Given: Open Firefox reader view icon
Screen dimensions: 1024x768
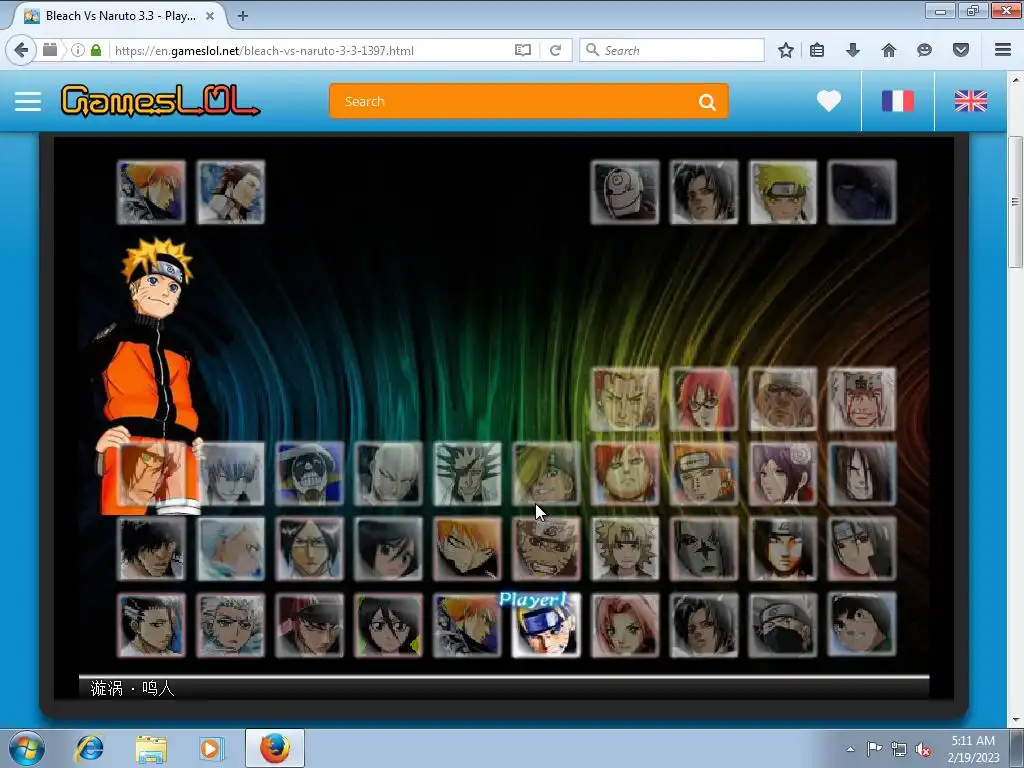Looking at the screenshot, I should (522, 50).
